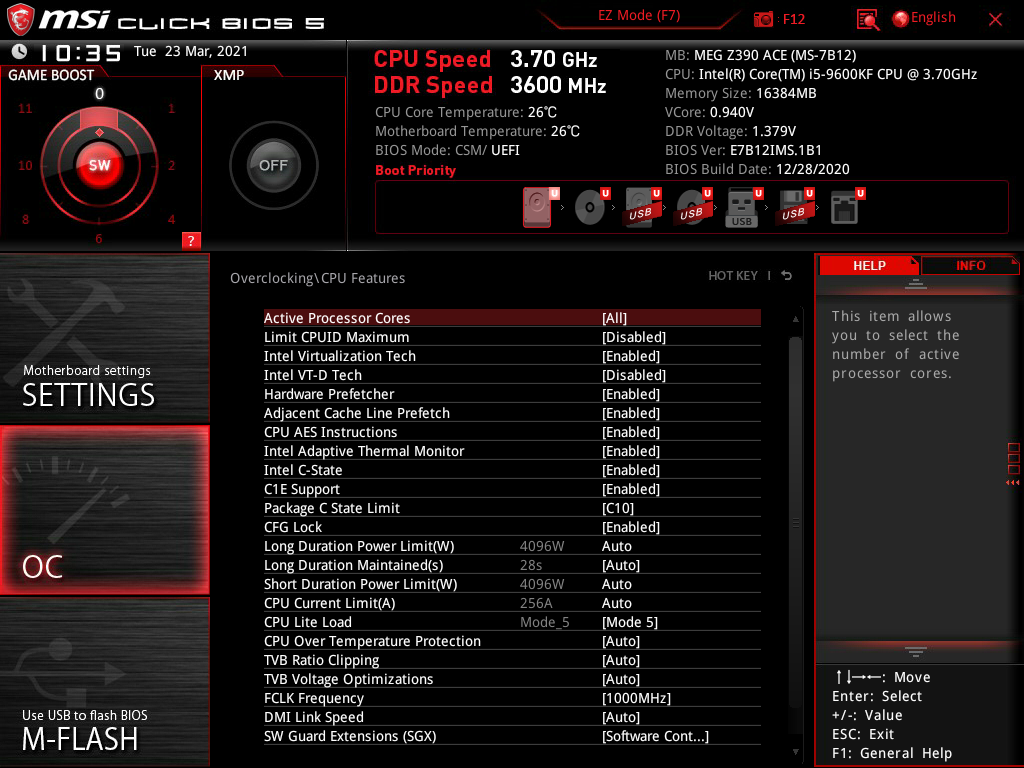Click the red question mark help button
This screenshot has height=768, width=1024.
pos(190,240)
